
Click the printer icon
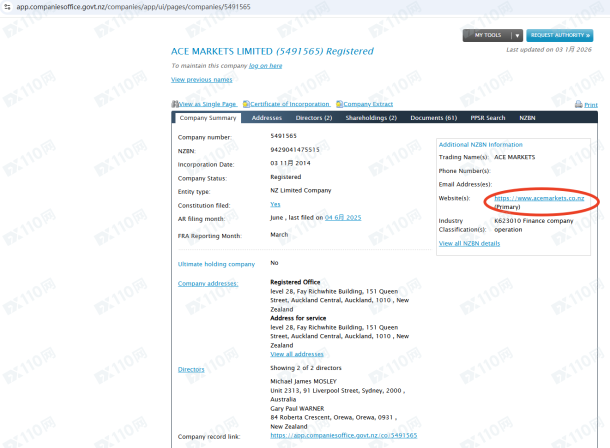[578, 104]
